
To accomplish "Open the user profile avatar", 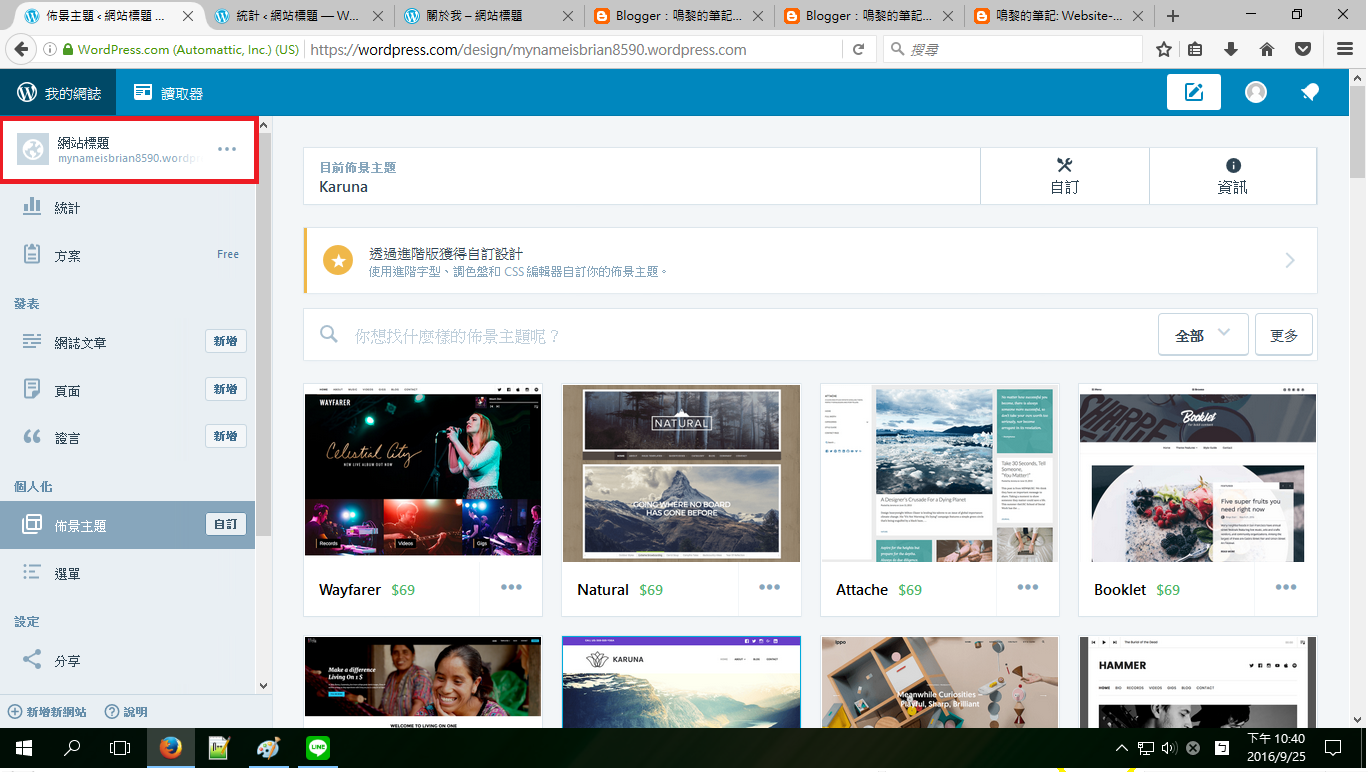I will coord(1255,92).
